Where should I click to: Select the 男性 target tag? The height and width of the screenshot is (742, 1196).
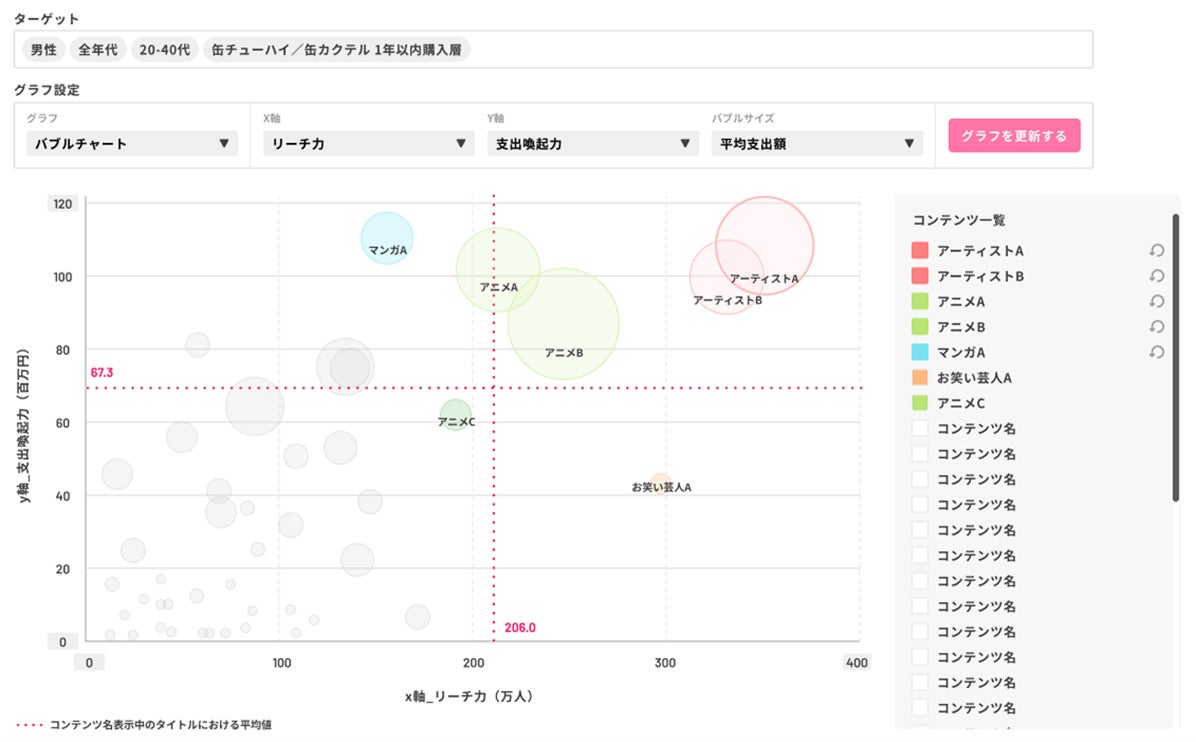(43, 49)
